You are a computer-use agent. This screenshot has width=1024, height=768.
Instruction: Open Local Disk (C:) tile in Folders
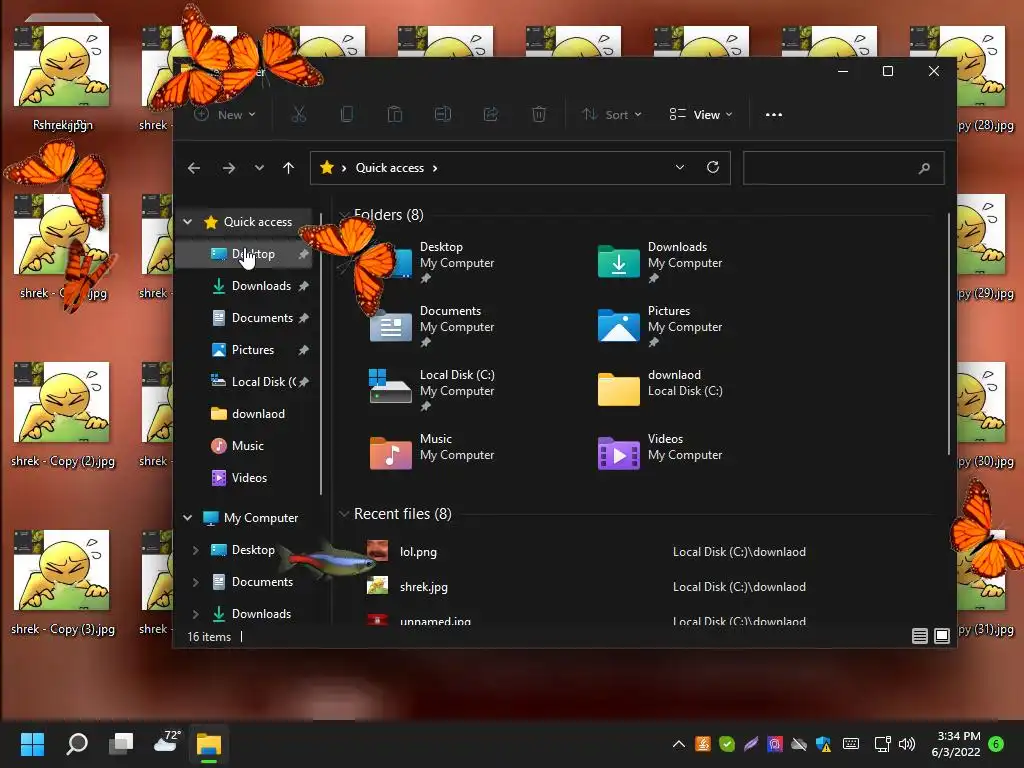pyautogui.click(x=432, y=390)
